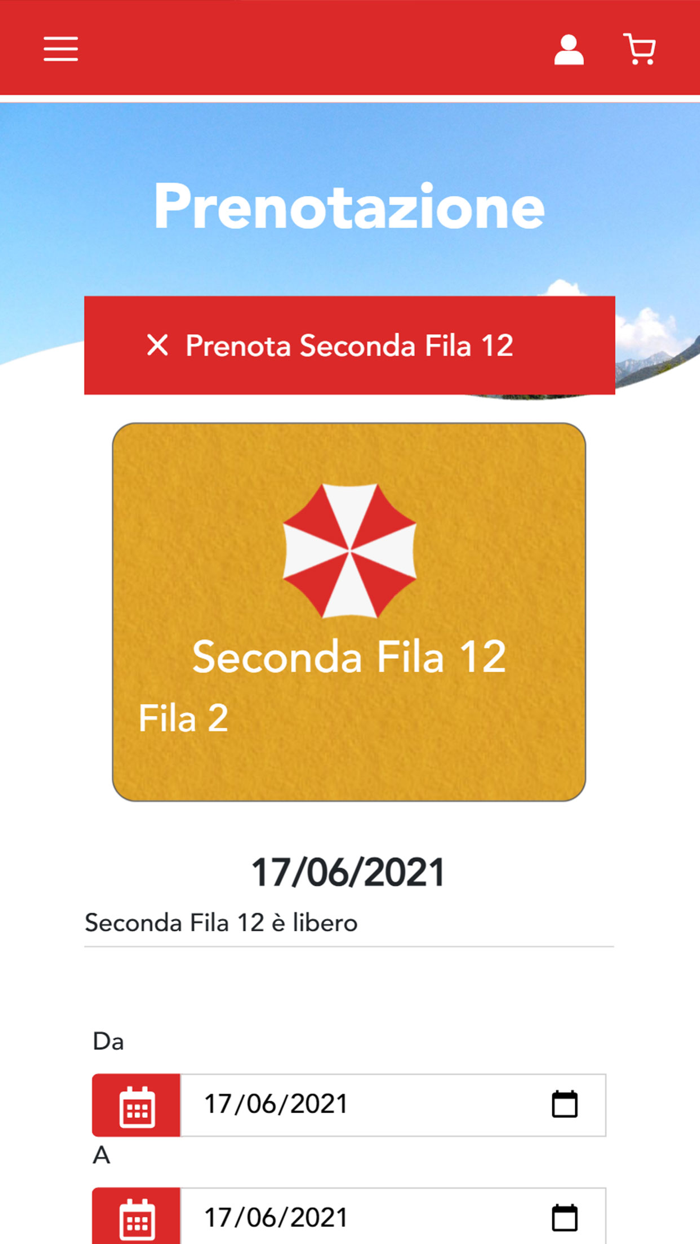This screenshot has height=1244, width=700.
Task: Open the hamburger navigation menu
Action: pos(61,49)
